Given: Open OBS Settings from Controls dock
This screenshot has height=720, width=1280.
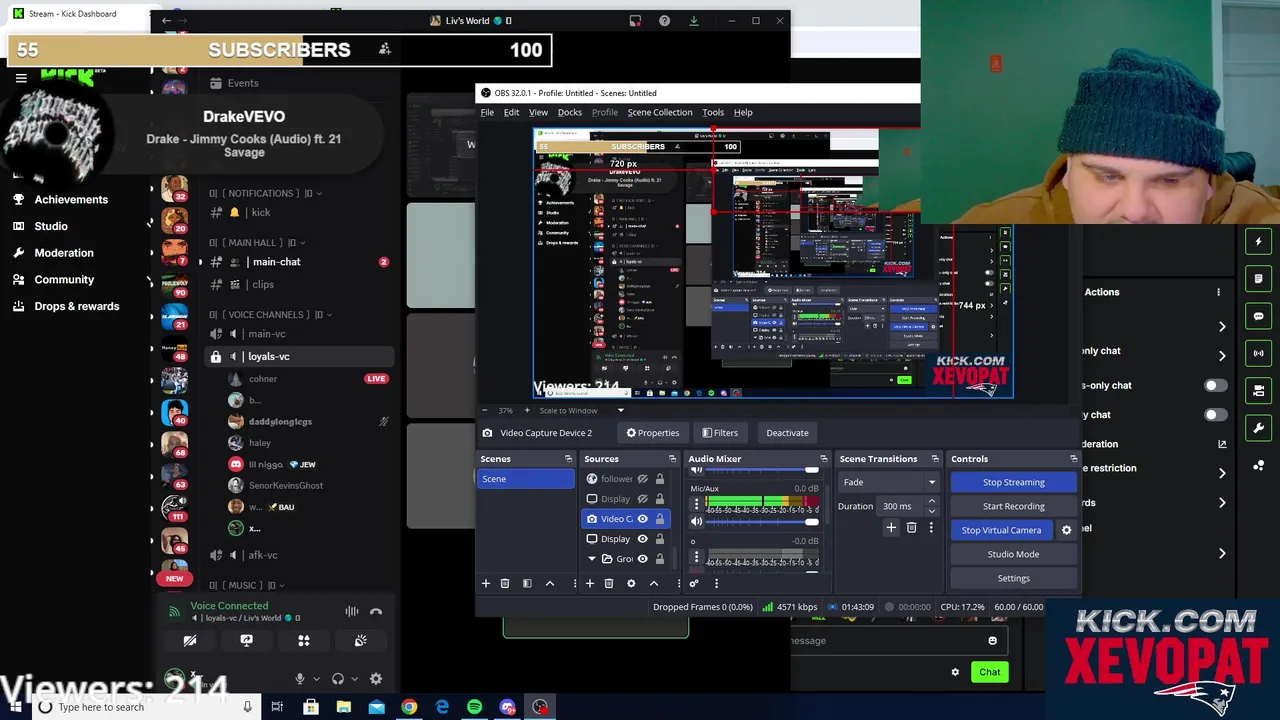Looking at the screenshot, I should 1013,578.
